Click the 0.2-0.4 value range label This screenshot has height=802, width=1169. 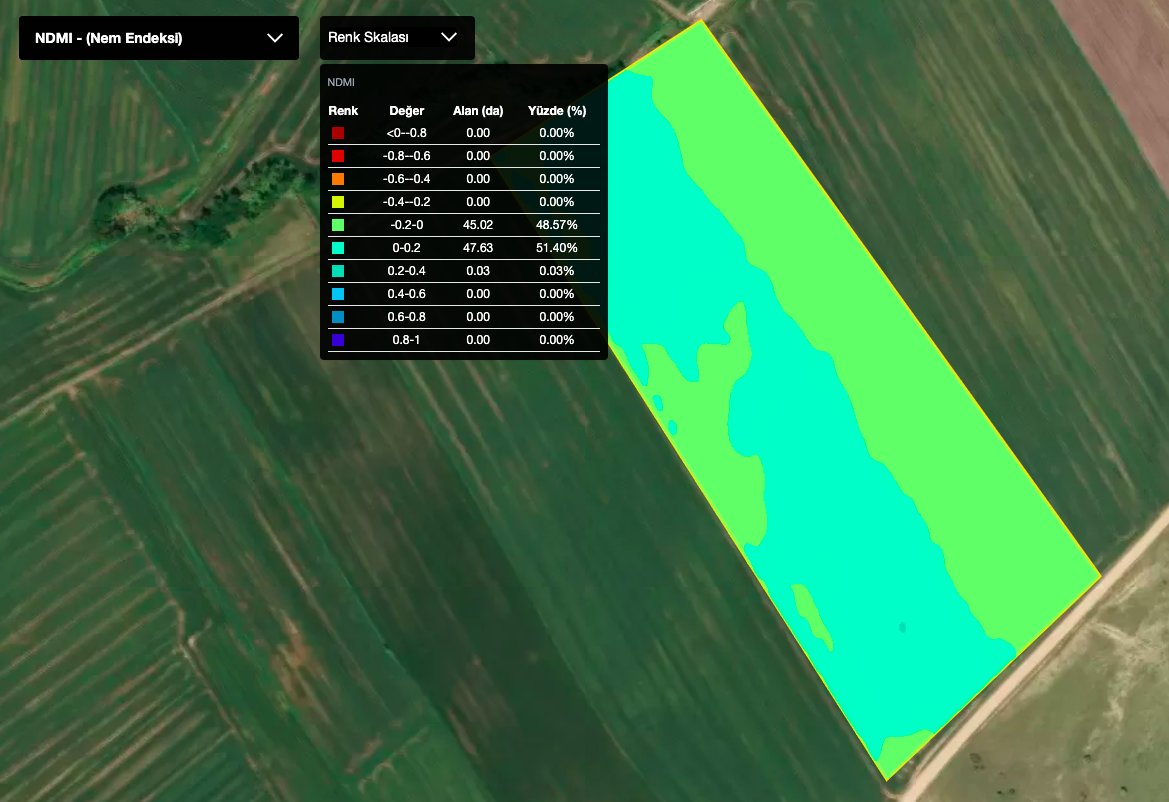coord(406,271)
